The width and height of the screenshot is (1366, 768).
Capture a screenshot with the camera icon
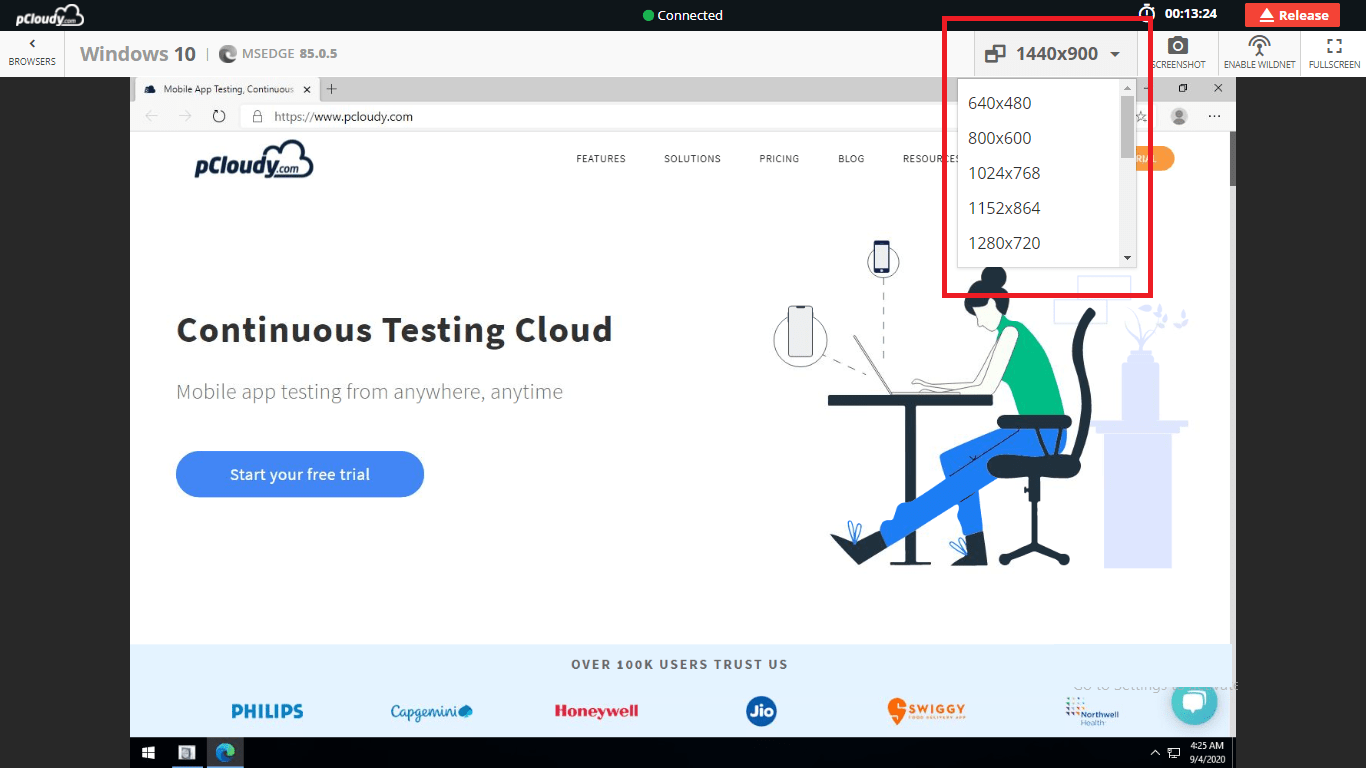pyautogui.click(x=1178, y=53)
